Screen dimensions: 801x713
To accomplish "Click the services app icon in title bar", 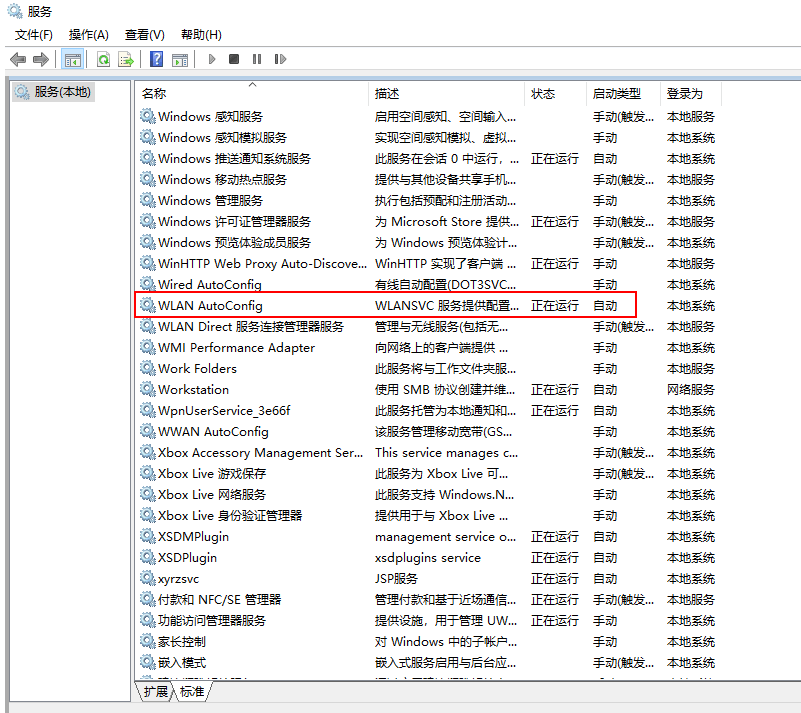I will click(x=15, y=10).
